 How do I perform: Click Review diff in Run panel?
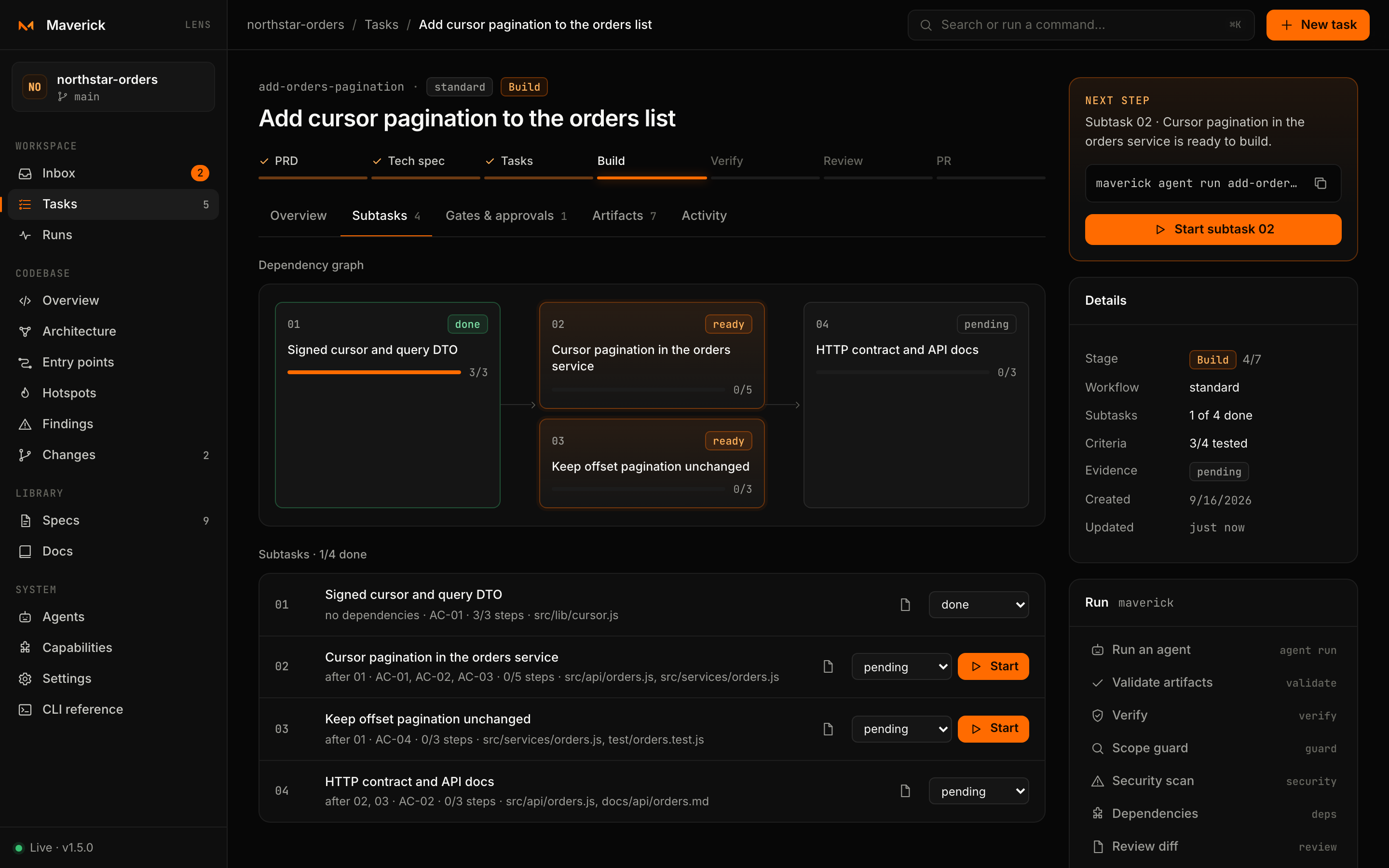click(1213, 847)
